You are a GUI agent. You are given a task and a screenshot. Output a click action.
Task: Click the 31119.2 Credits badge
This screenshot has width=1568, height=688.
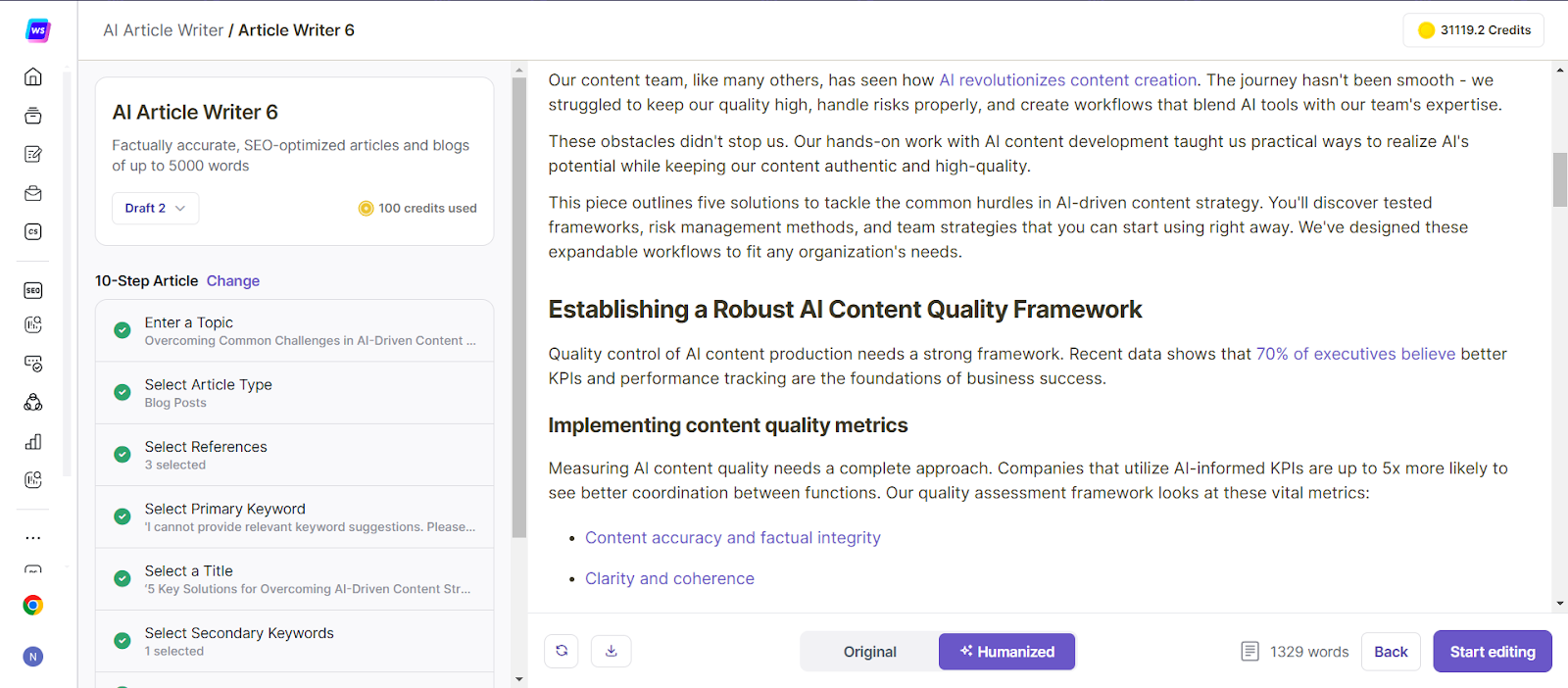pyautogui.click(x=1474, y=30)
